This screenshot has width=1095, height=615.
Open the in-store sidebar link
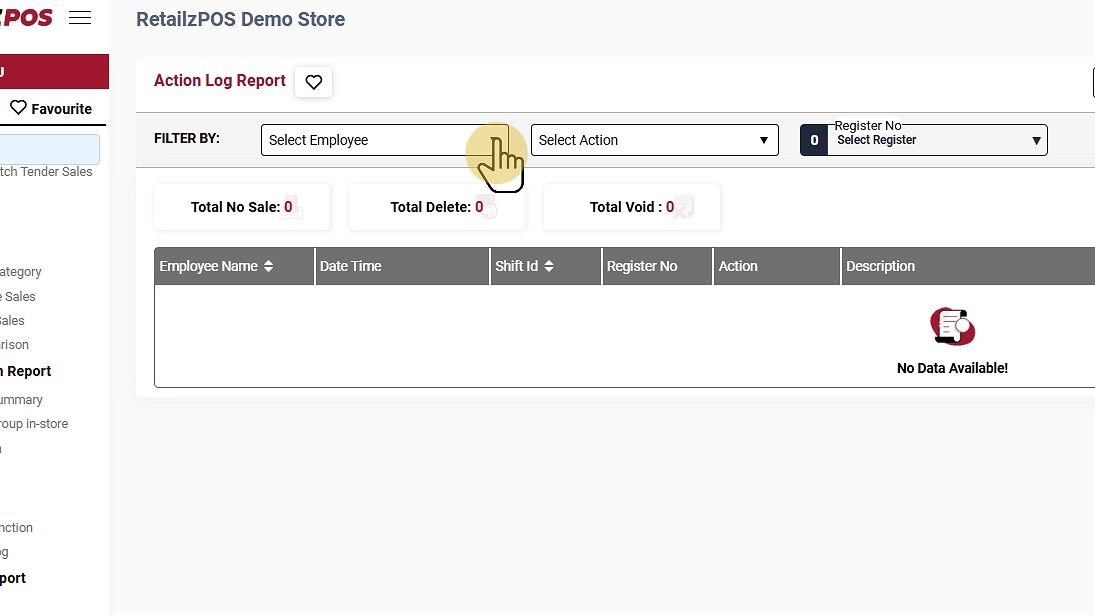[34, 424]
